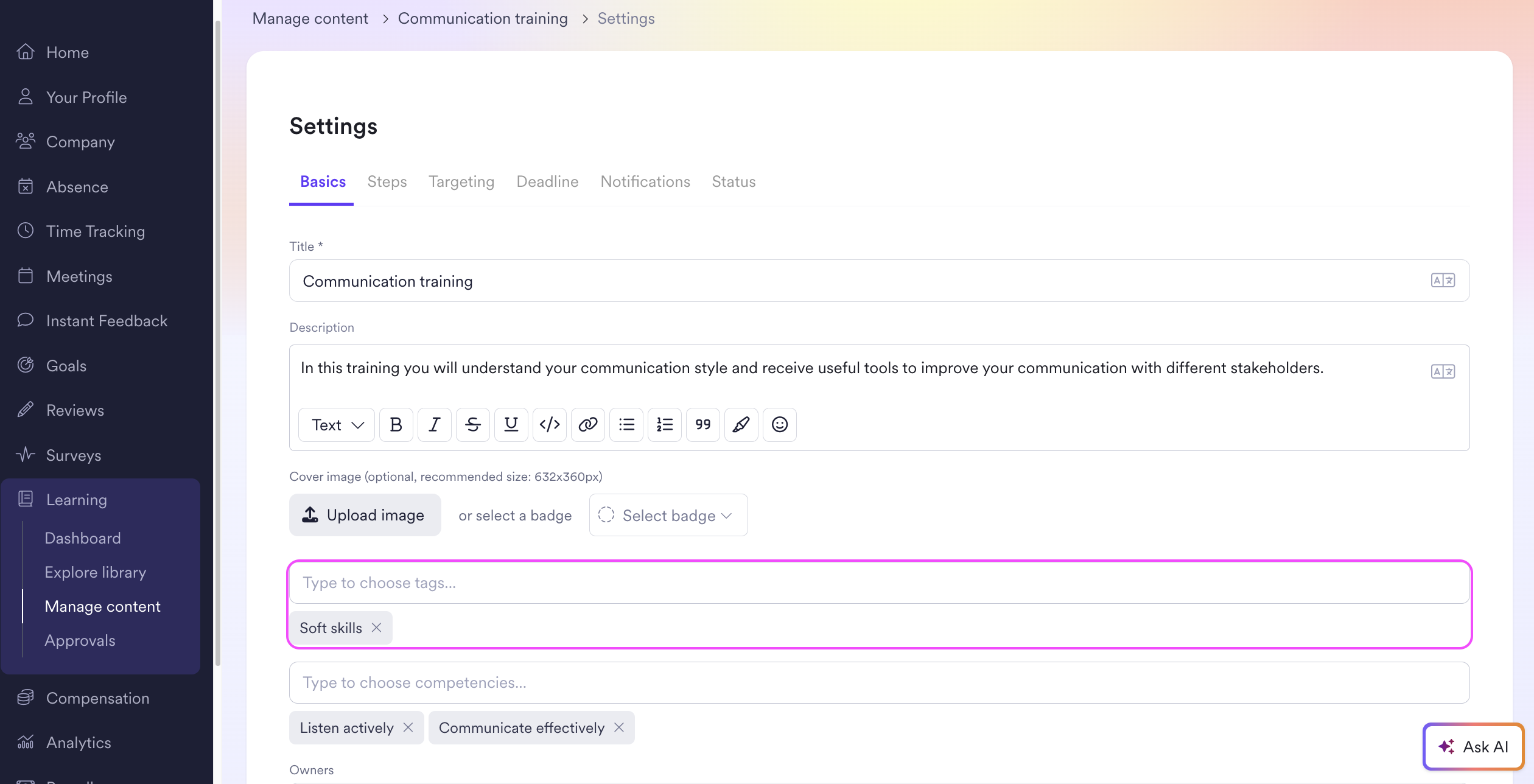Open the Notifications tab
The image size is (1534, 784).
(x=645, y=182)
